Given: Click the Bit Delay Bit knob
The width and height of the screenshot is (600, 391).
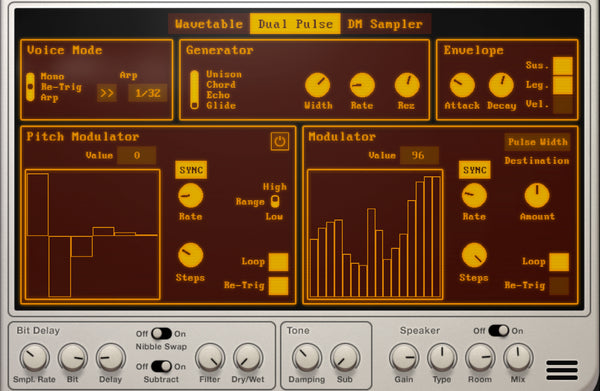Looking at the screenshot, I should coord(73,358).
